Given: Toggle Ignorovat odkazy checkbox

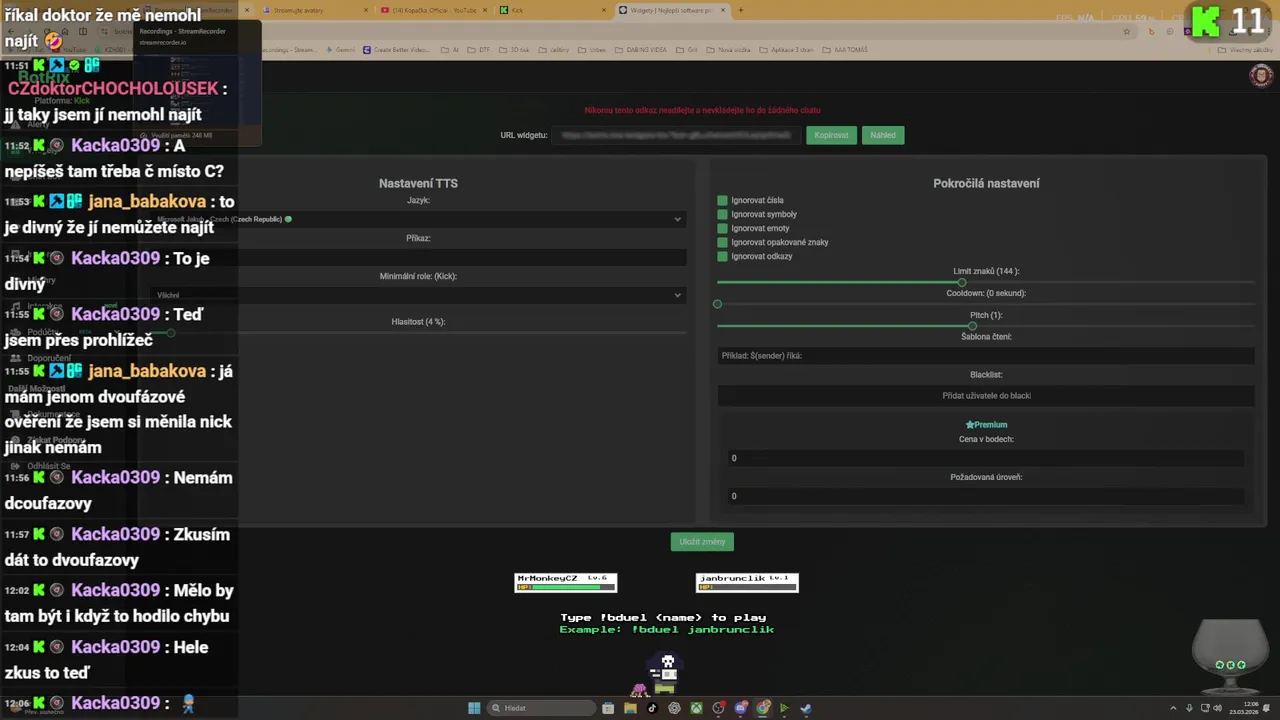Looking at the screenshot, I should [x=723, y=256].
